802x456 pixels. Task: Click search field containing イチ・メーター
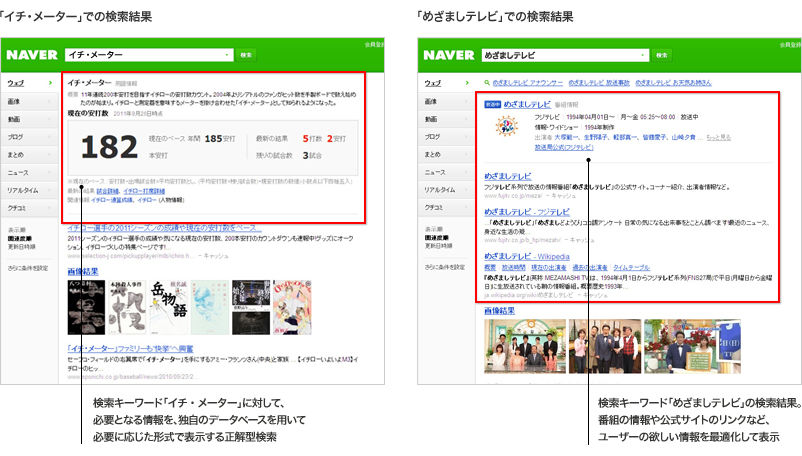pos(149,55)
